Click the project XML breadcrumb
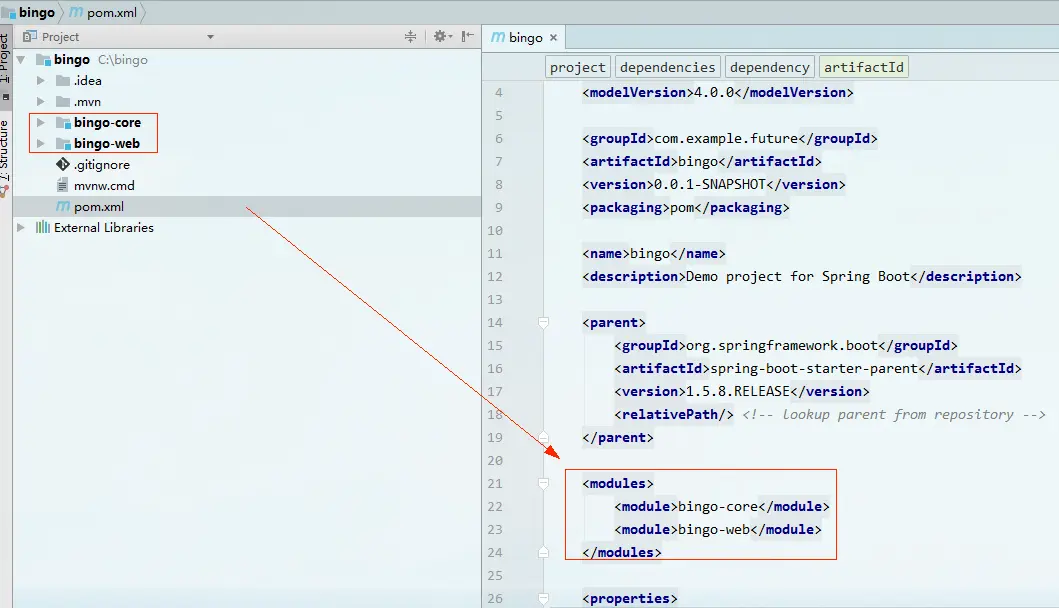This screenshot has height=608, width=1059. pyautogui.click(x=577, y=67)
